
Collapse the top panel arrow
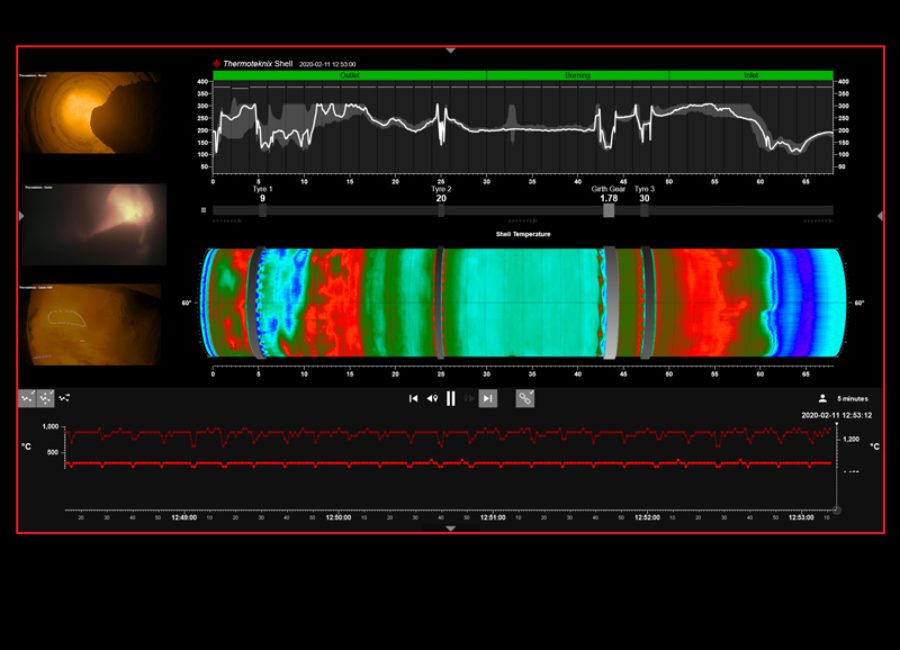coord(450,49)
